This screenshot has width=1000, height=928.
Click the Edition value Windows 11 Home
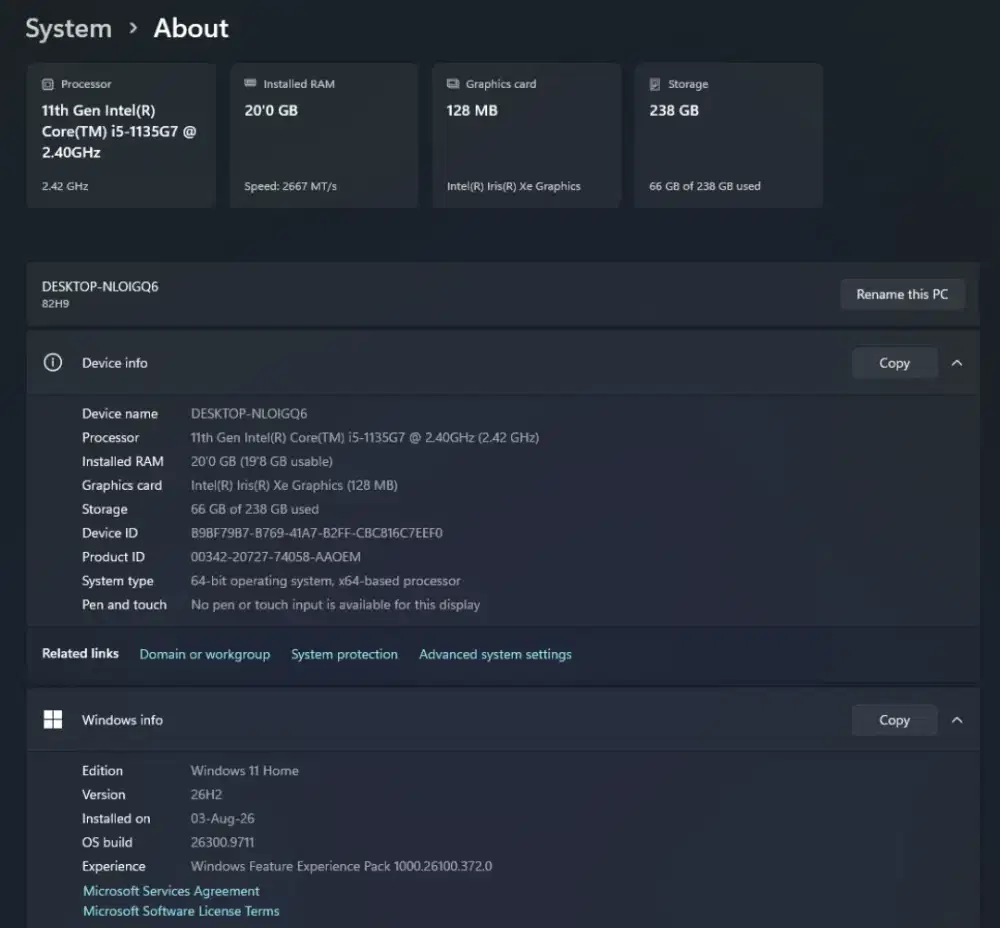tap(244, 771)
